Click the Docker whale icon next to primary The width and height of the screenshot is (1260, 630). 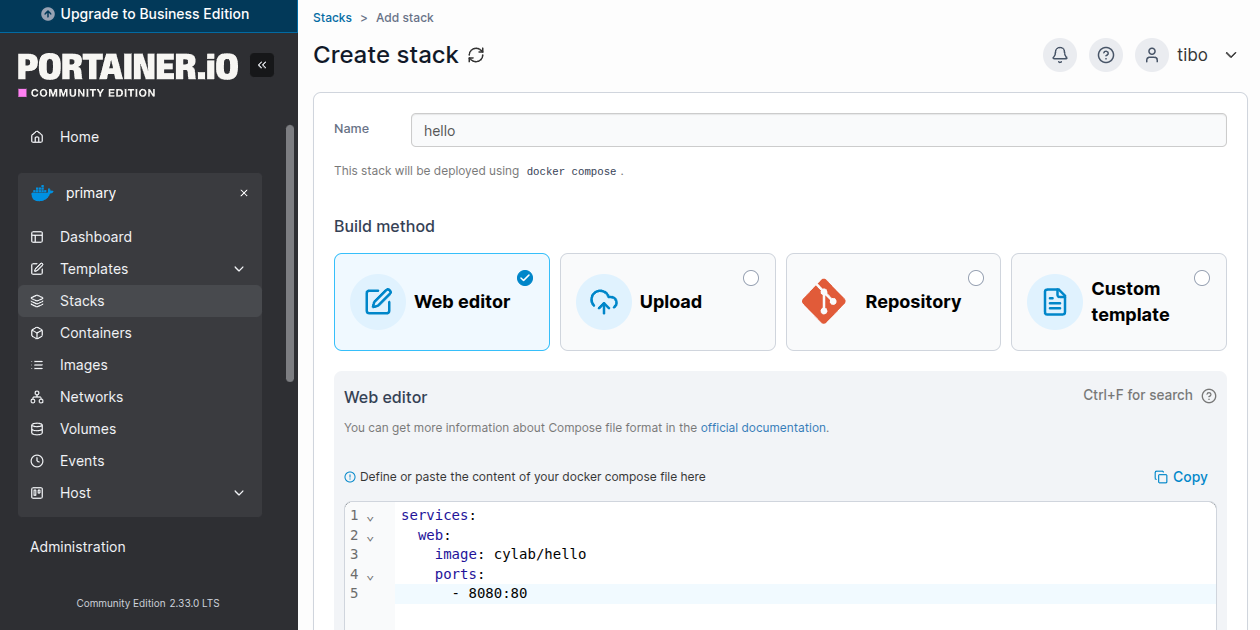pos(42,193)
